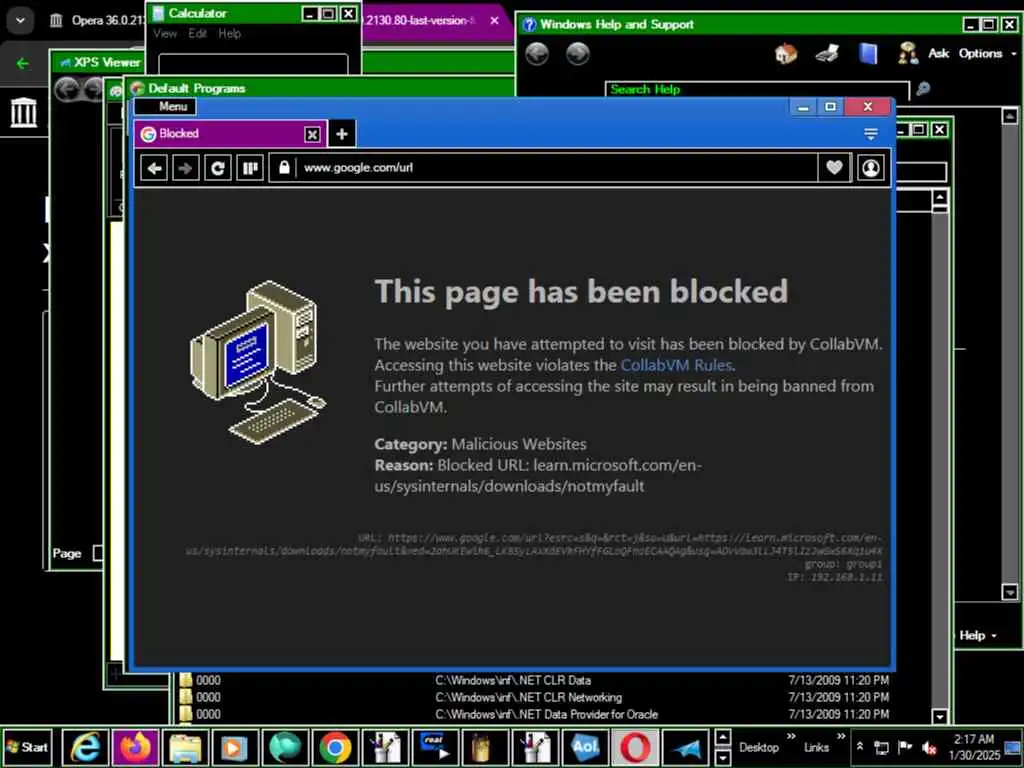Screen dimensions: 1024x768
Task: Click taskbar scroll-up arrow
Action: [722, 739]
